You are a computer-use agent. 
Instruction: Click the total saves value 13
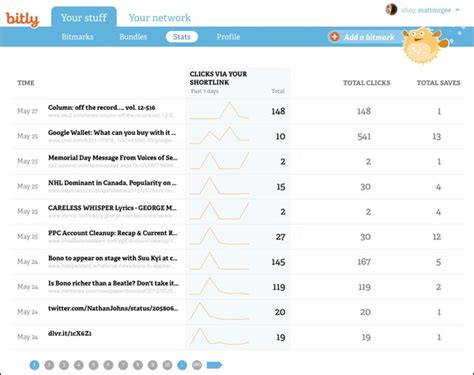[437, 136]
